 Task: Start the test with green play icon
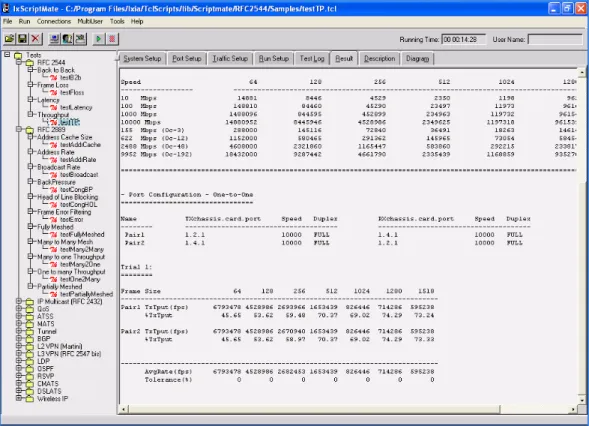99,39
